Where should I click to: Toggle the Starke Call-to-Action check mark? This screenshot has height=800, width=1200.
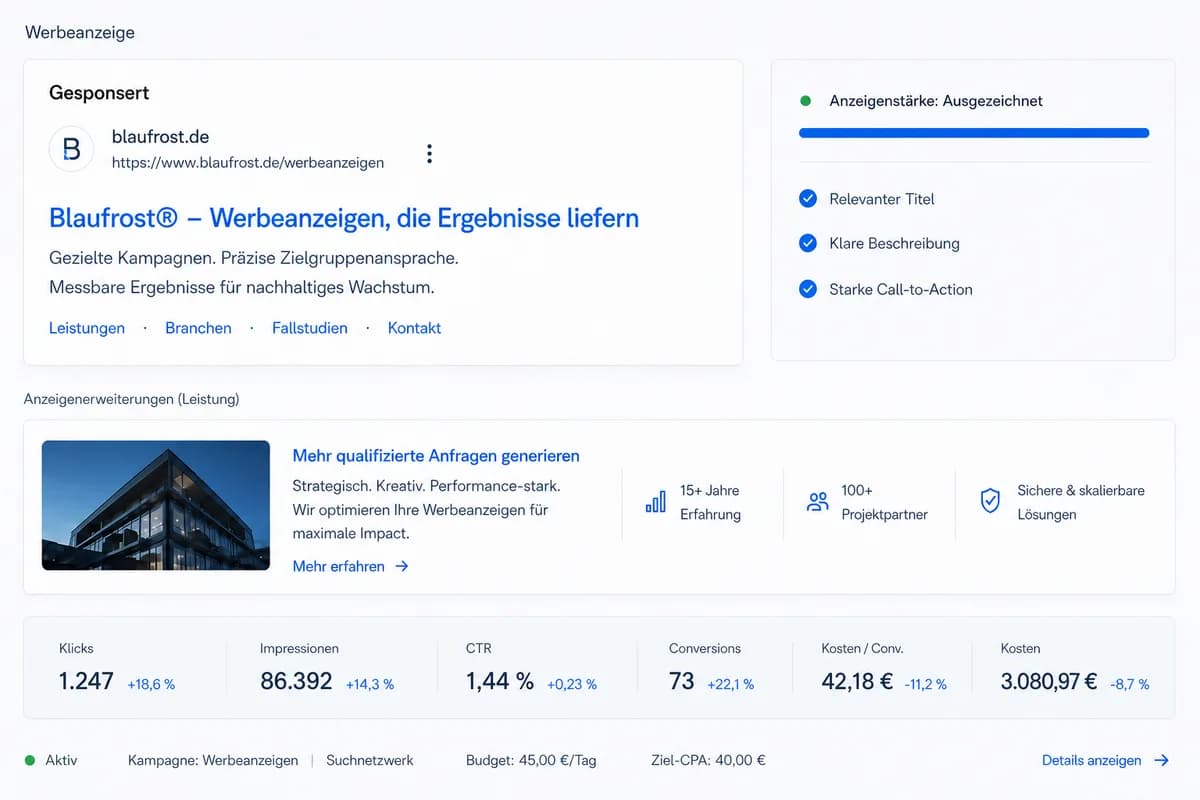pos(808,289)
